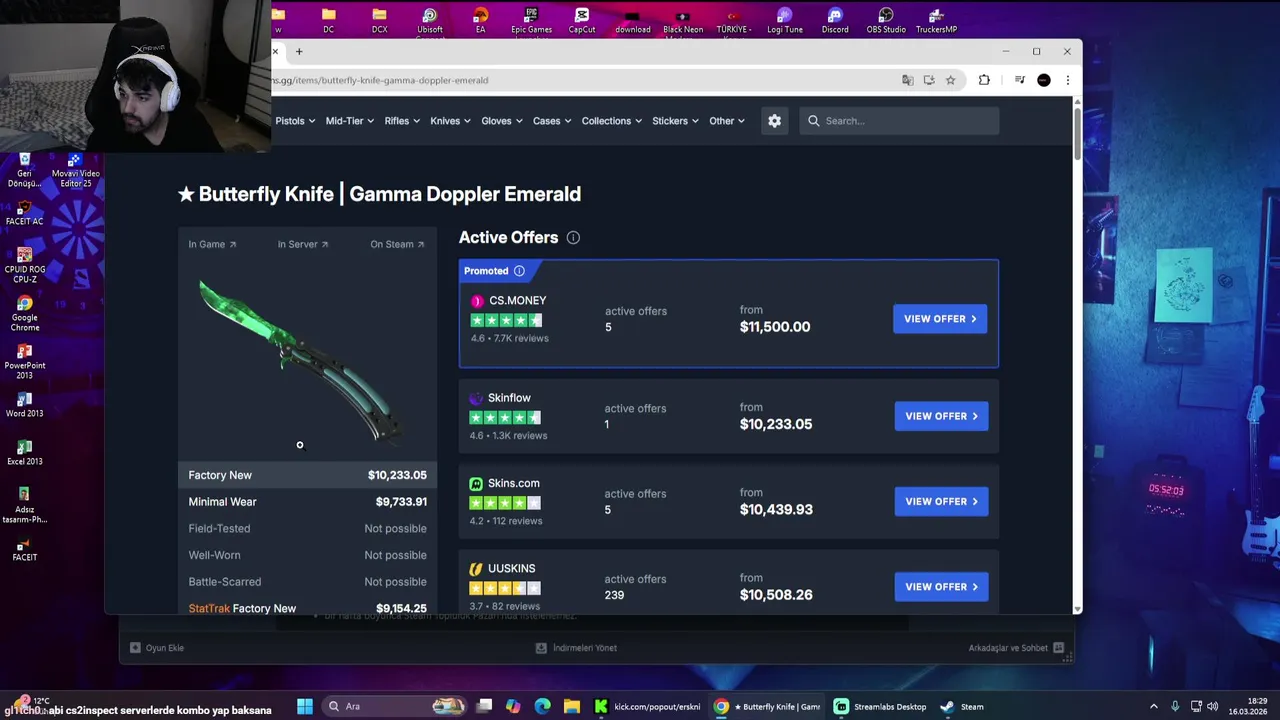Image resolution: width=1280 pixels, height=720 pixels.
Task: Open the kick.com popout taskbar item
Action: 647,706
